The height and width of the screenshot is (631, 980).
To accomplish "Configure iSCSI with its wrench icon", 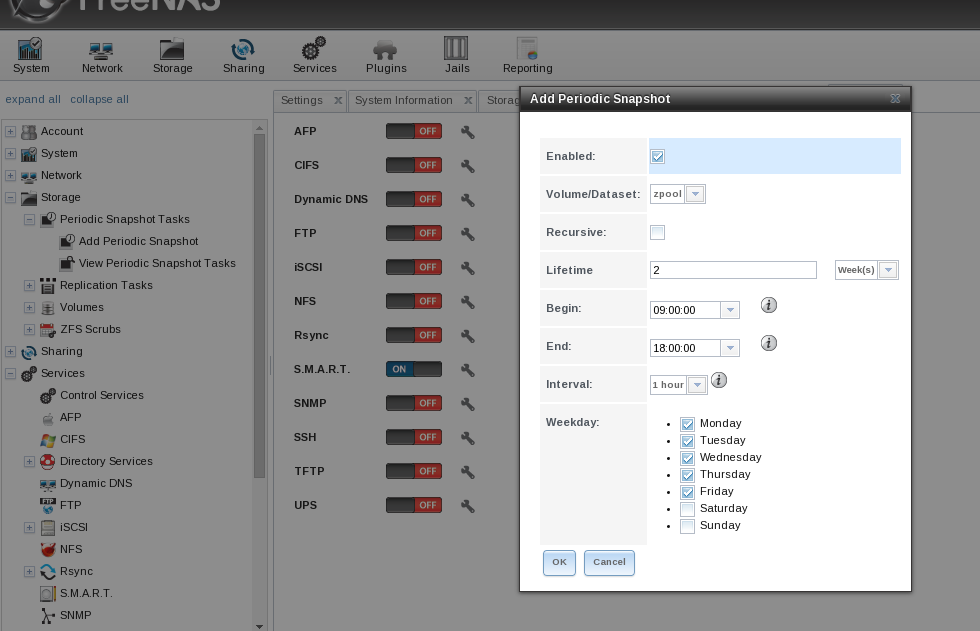I will pos(468,267).
